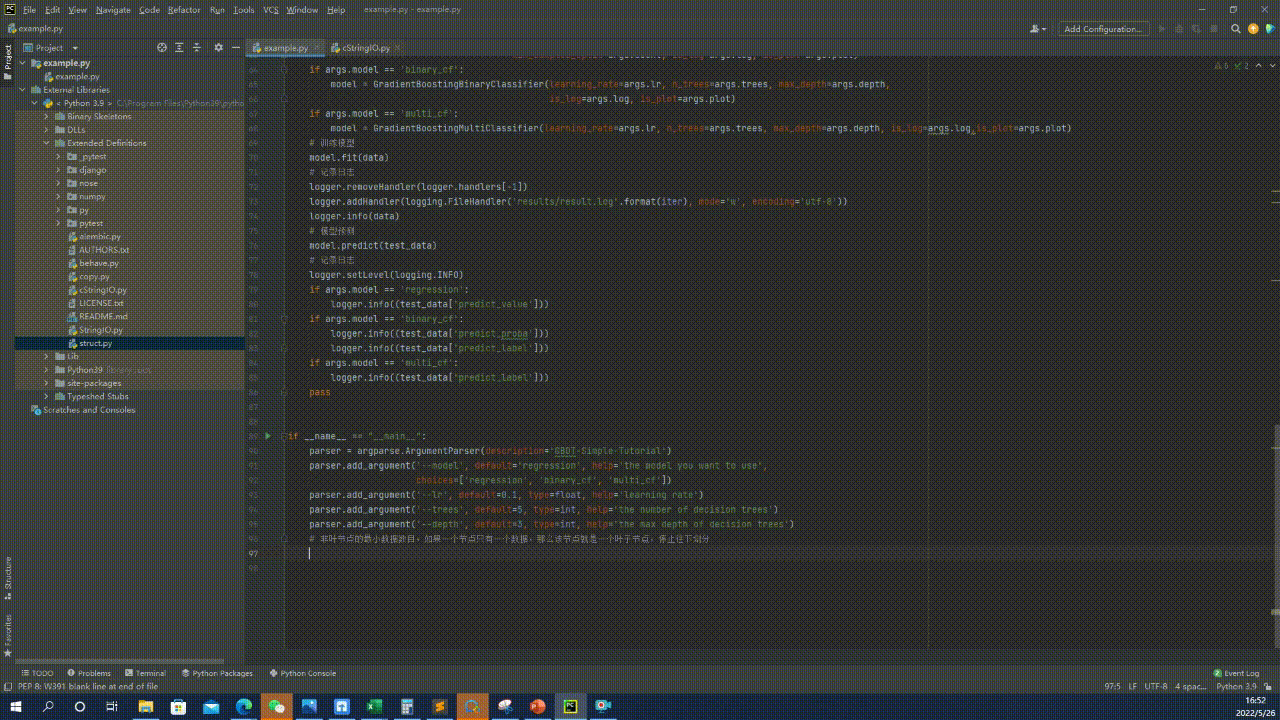Switch to the cStringIO.py tab
1280x720 pixels.
click(x=365, y=48)
